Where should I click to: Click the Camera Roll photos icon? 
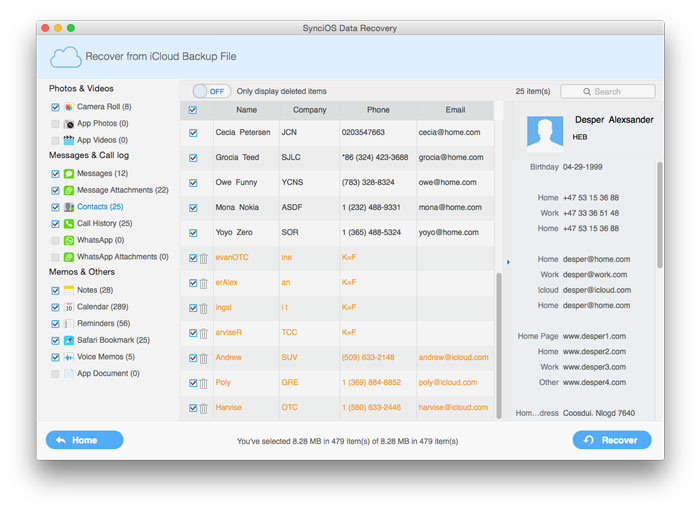point(69,107)
